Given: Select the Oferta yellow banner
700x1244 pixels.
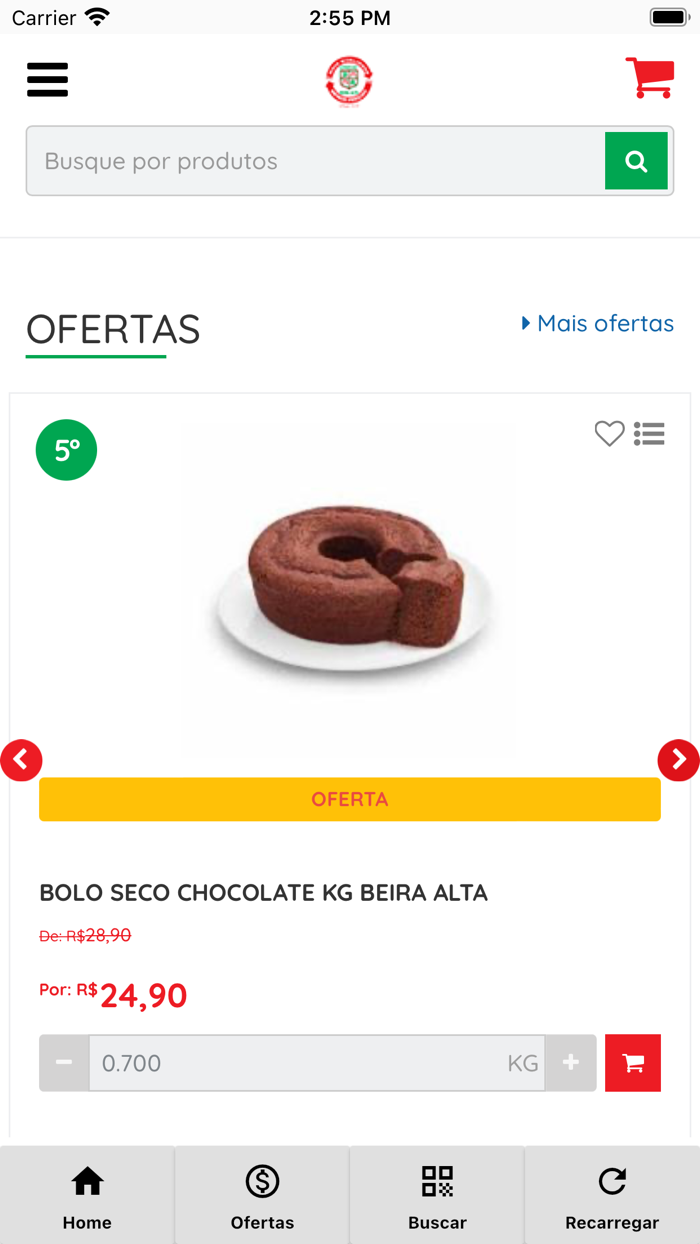Looking at the screenshot, I should [349, 799].
